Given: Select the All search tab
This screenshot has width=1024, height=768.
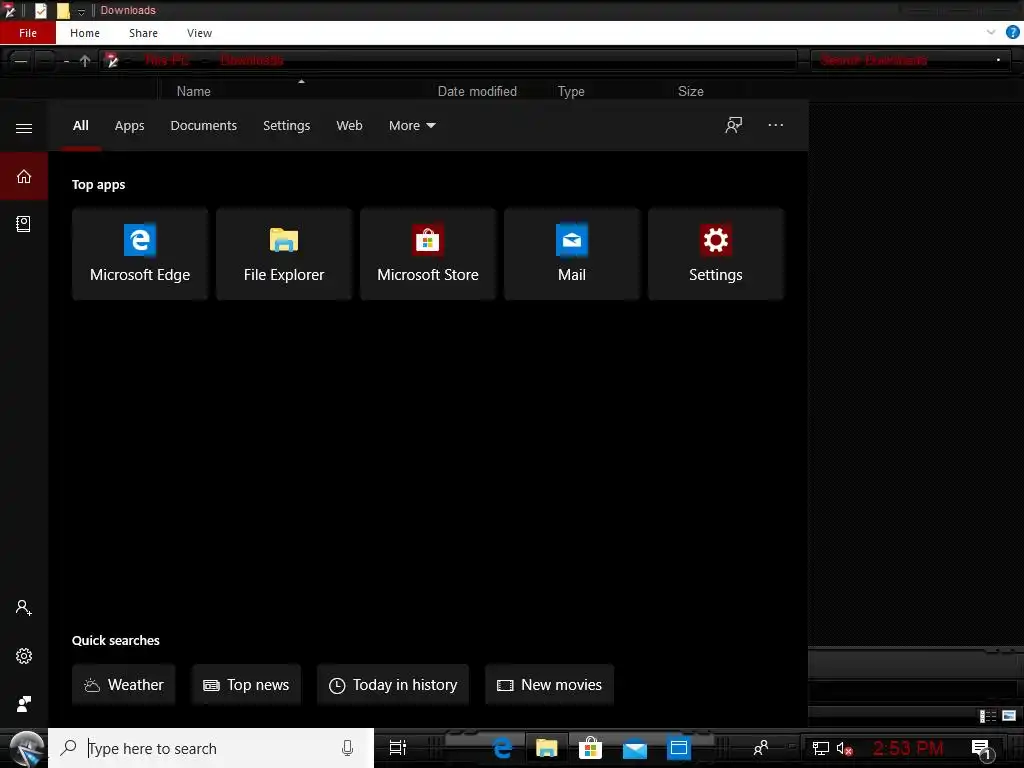Looking at the screenshot, I should [81, 125].
